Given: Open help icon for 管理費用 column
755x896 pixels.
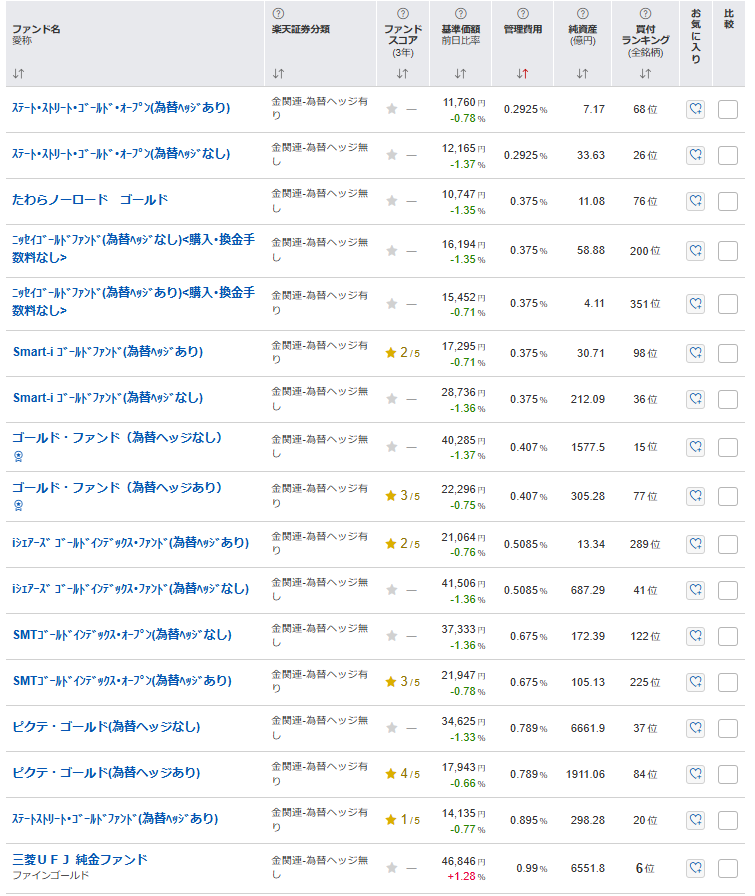Looking at the screenshot, I should coord(523,14).
